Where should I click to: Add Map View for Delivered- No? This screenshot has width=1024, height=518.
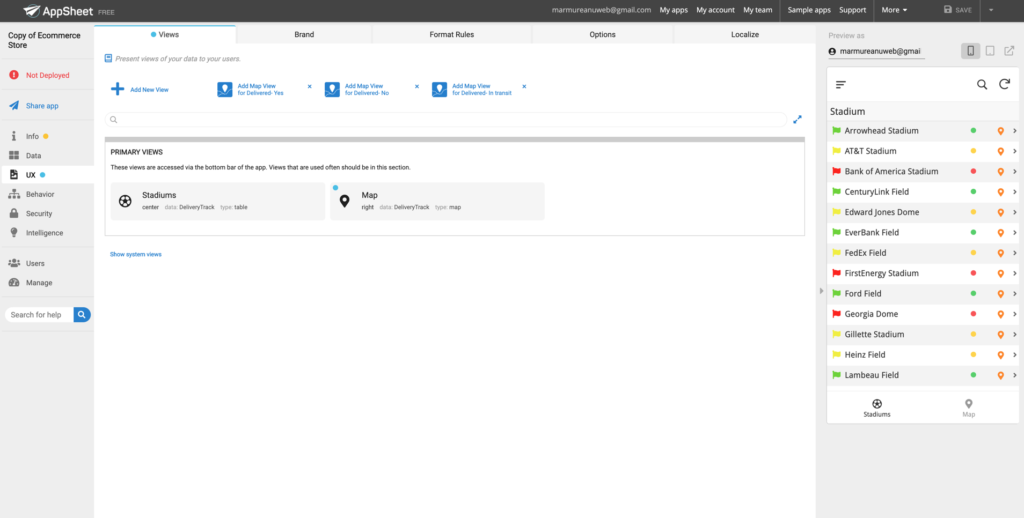(x=358, y=89)
